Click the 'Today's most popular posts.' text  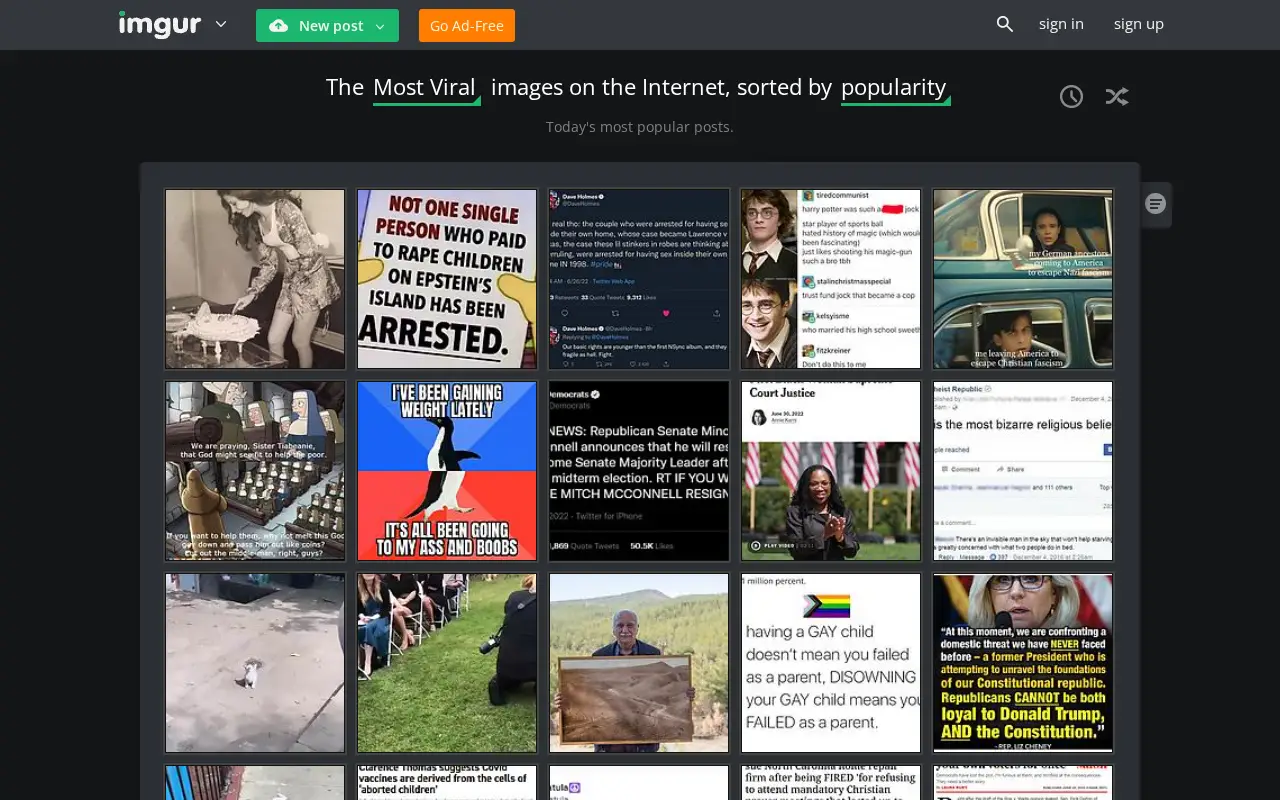[x=640, y=127]
